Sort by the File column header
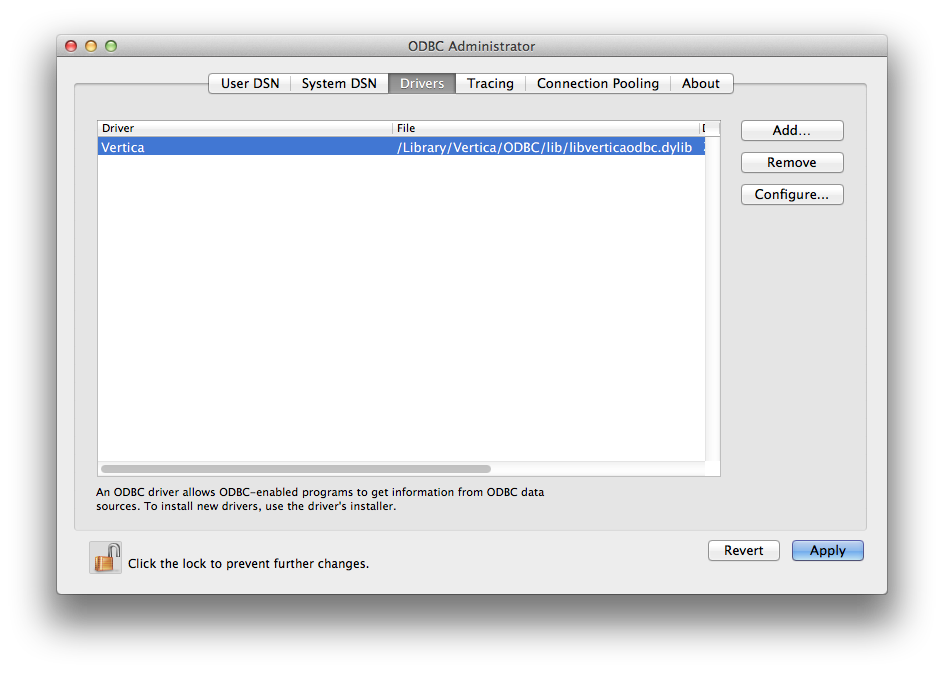This screenshot has height=673, width=944. (x=545, y=128)
